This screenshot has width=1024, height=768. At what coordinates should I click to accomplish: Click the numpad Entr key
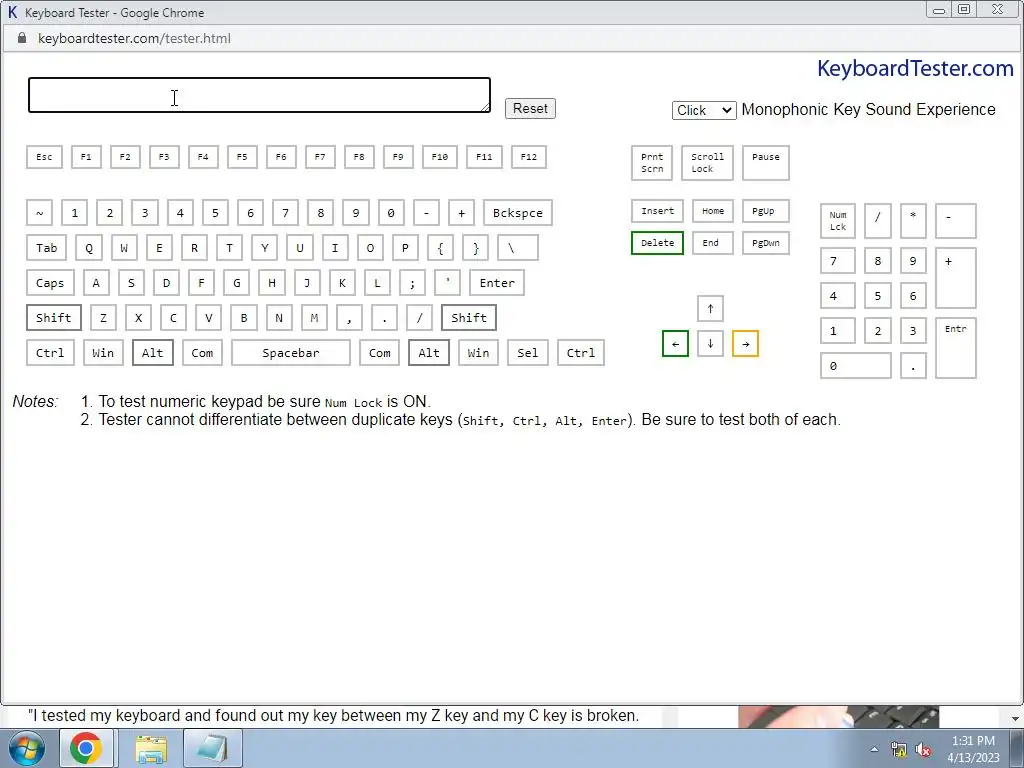click(955, 348)
